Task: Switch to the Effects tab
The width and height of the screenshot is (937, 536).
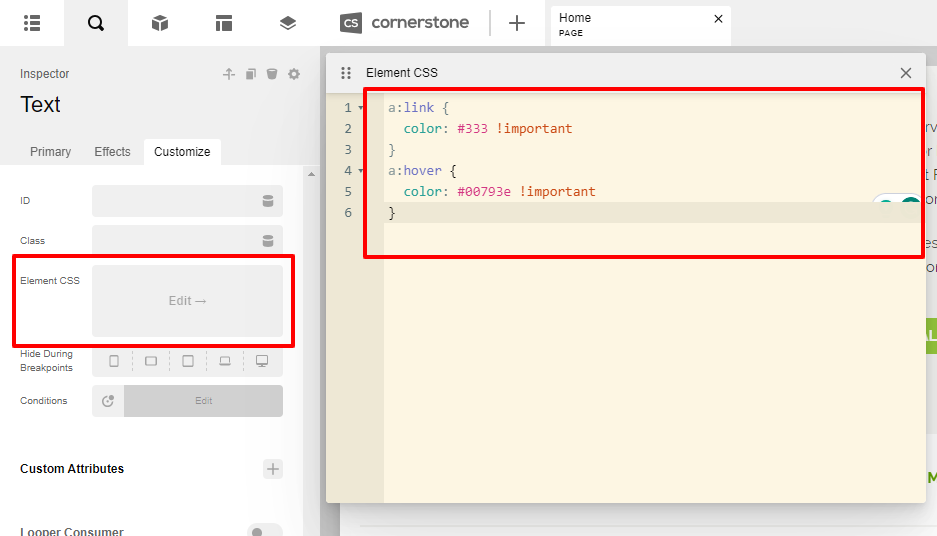Action: [112, 152]
